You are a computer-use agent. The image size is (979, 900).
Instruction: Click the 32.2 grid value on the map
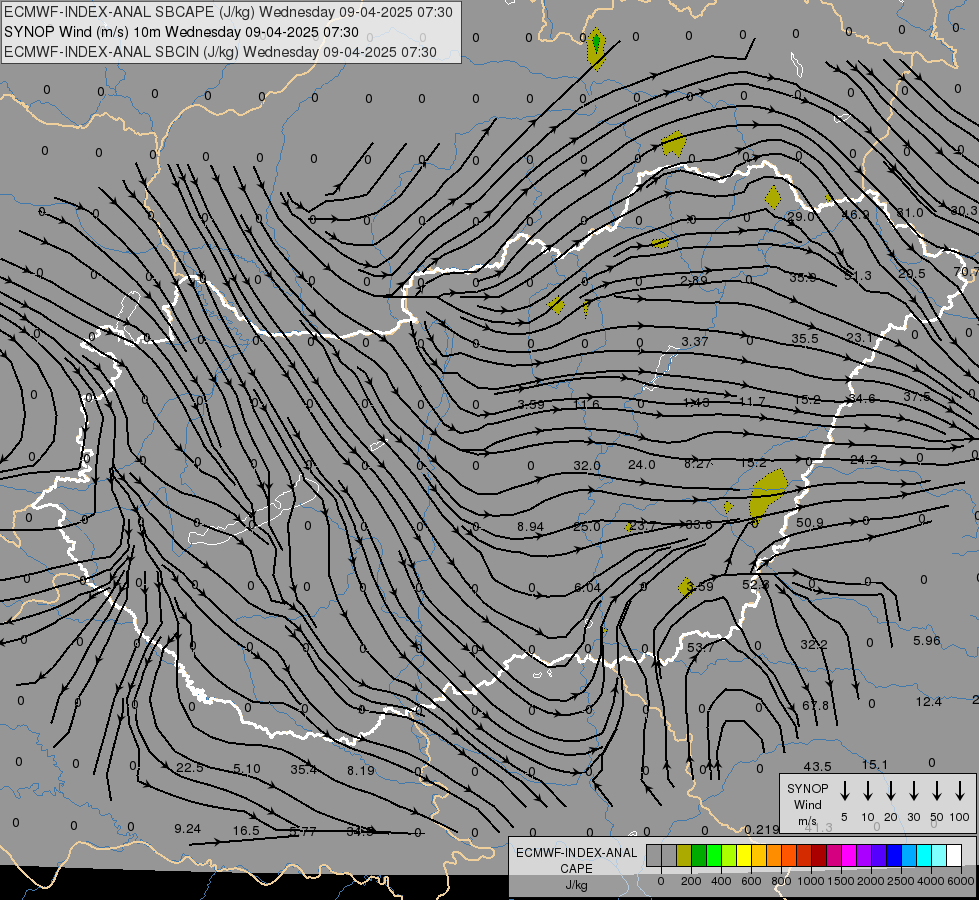click(814, 644)
